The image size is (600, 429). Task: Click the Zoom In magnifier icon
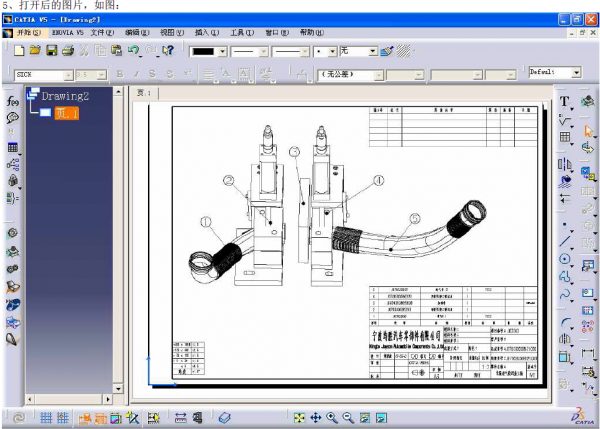332,416
